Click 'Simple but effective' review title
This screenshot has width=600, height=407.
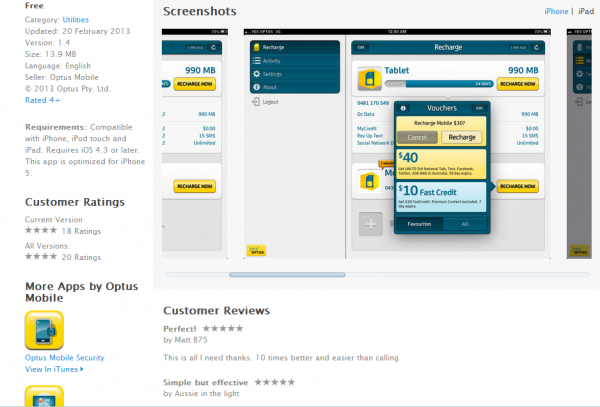click(x=205, y=383)
